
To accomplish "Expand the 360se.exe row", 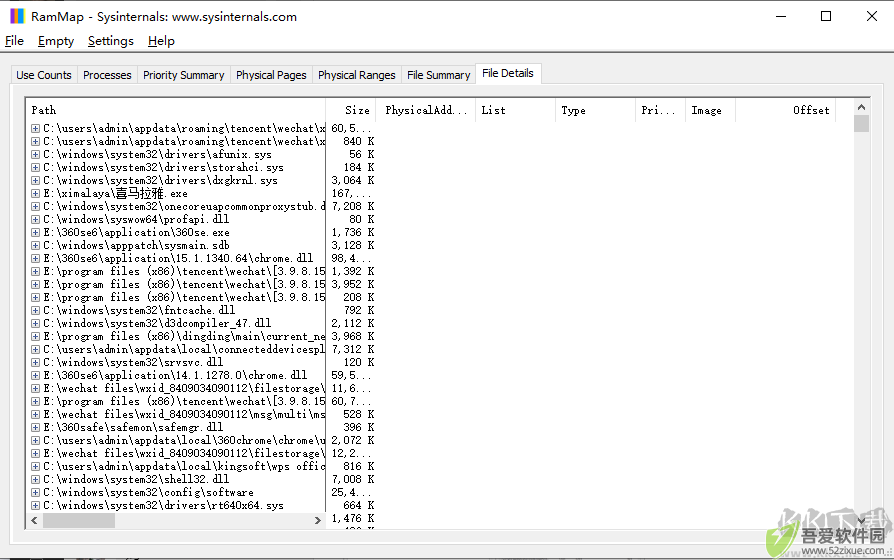I will point(35,233).
